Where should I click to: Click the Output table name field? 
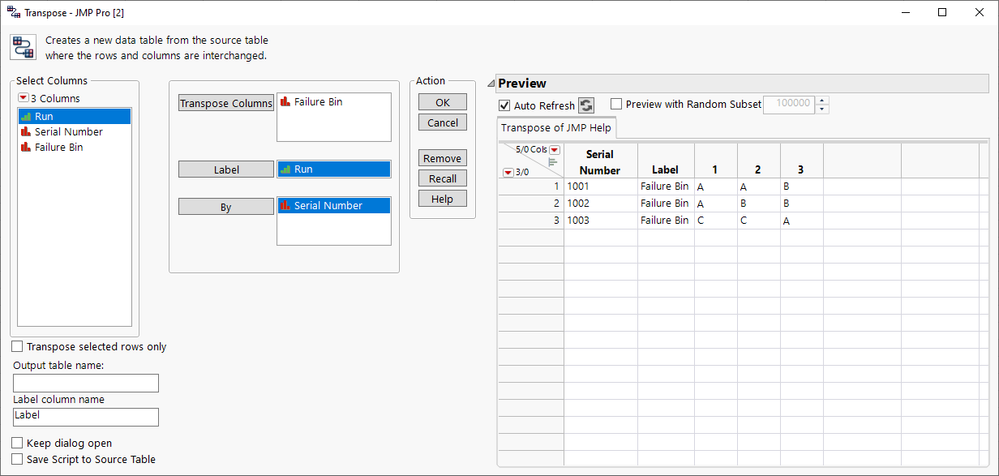pos(85,383)
